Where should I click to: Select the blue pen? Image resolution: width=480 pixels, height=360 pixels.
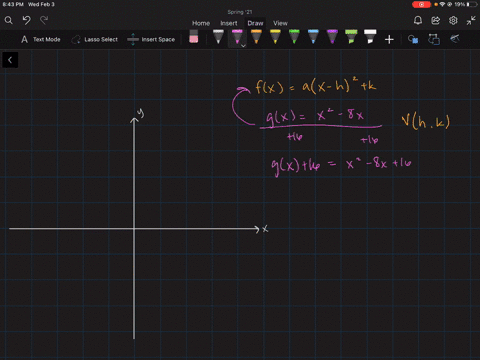point(313,37)
